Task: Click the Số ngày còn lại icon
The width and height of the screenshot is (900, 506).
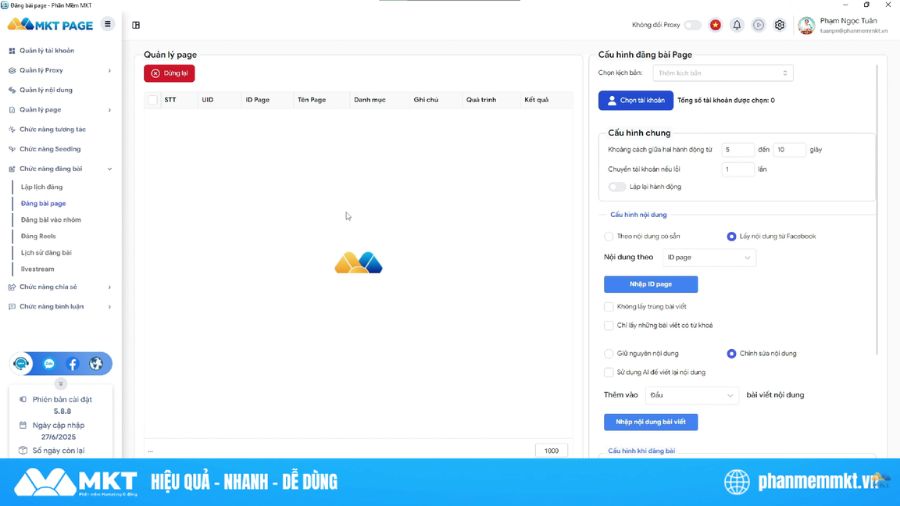Action: click(23, 450)
